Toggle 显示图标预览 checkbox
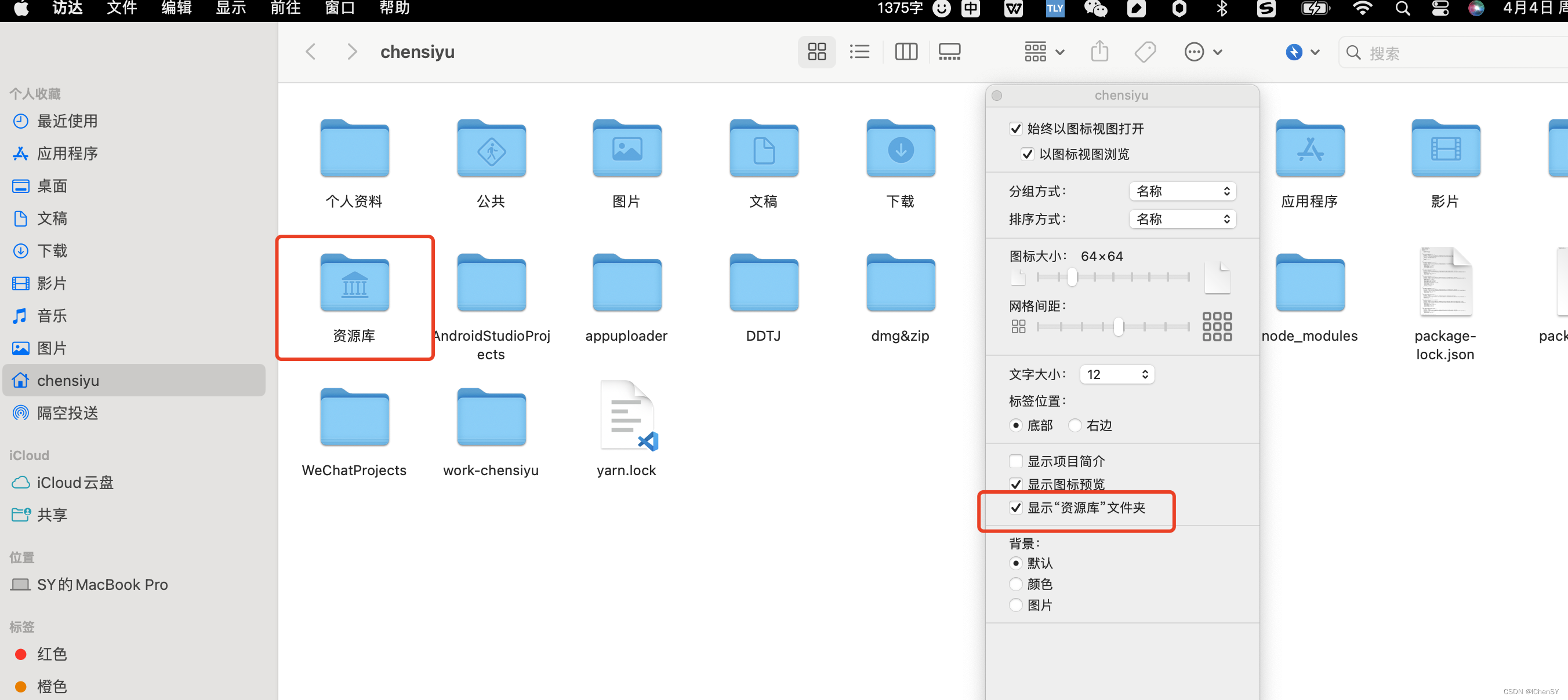Viewport: 1568px width, 700px height. 1015,484
